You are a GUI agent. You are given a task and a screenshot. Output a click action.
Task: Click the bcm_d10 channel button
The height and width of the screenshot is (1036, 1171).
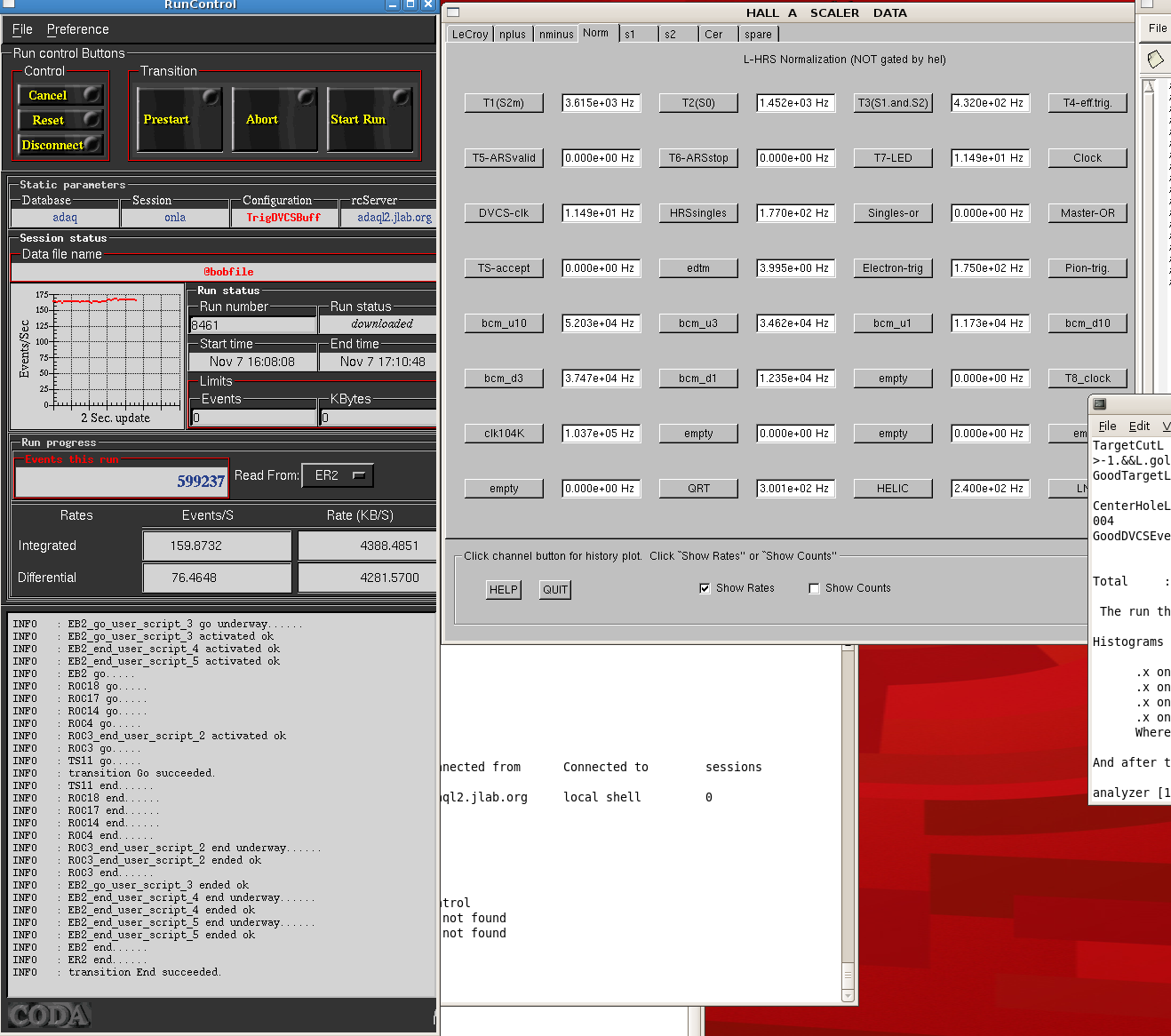pyautogui.click(x=1087, y=323)
